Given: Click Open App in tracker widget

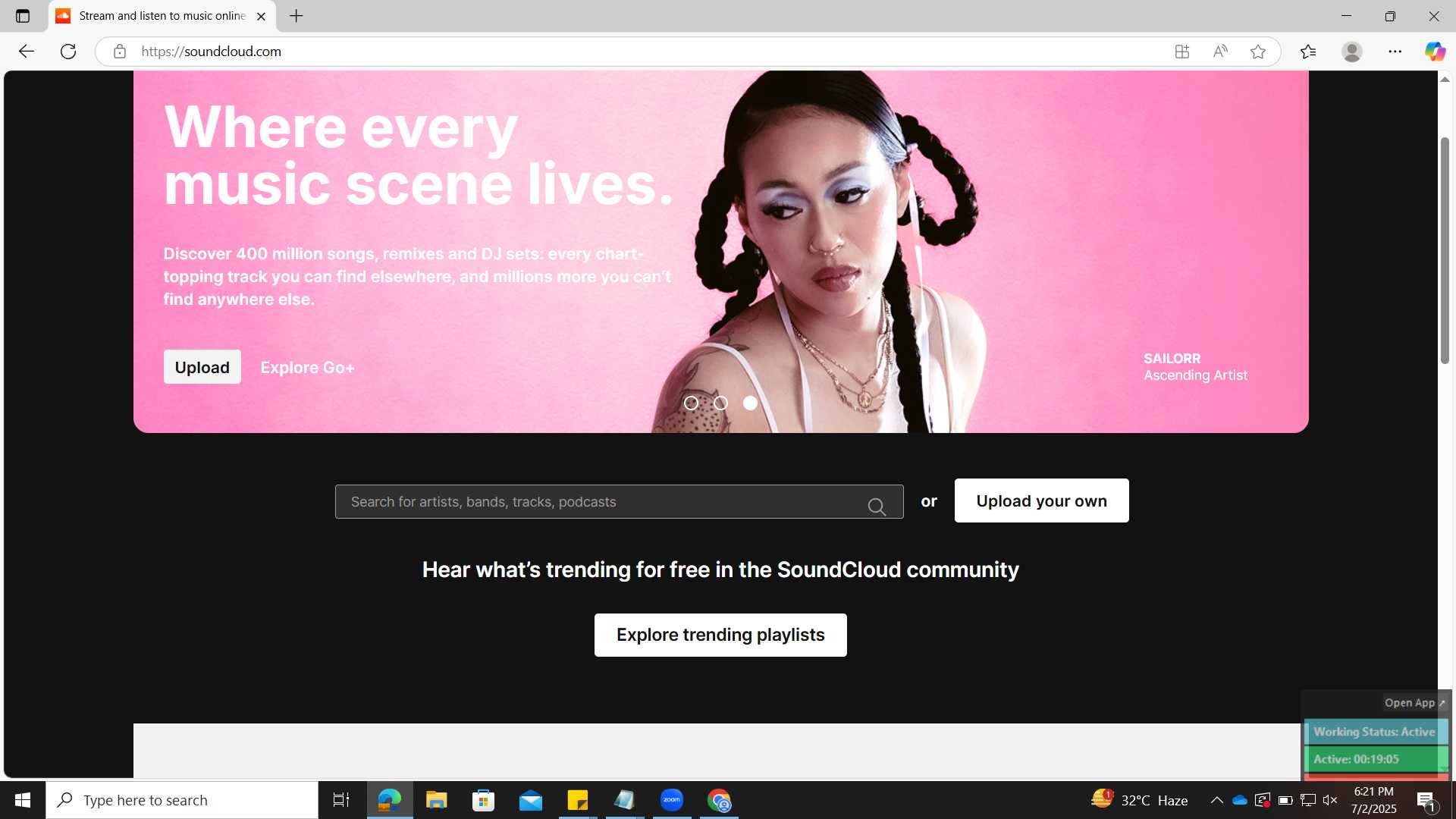Looking at the screenshot, I should coord(1414,703).
